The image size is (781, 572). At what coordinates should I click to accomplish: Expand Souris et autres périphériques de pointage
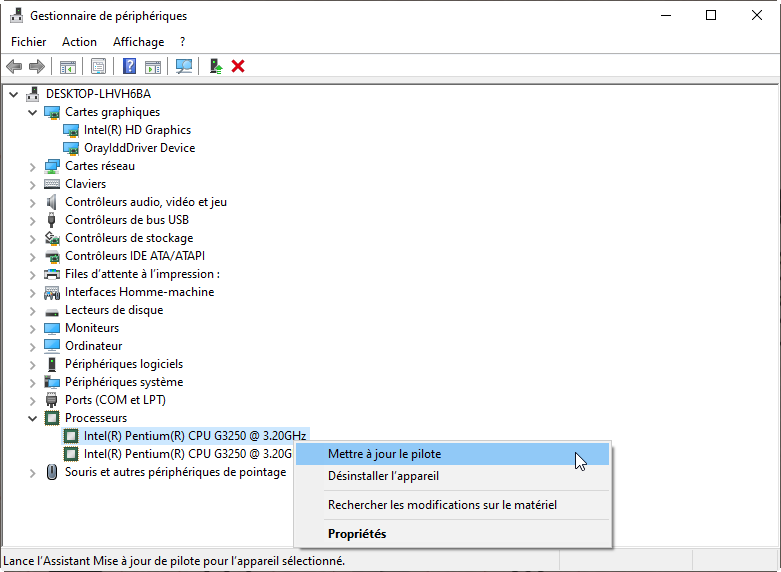click(32, 472)
